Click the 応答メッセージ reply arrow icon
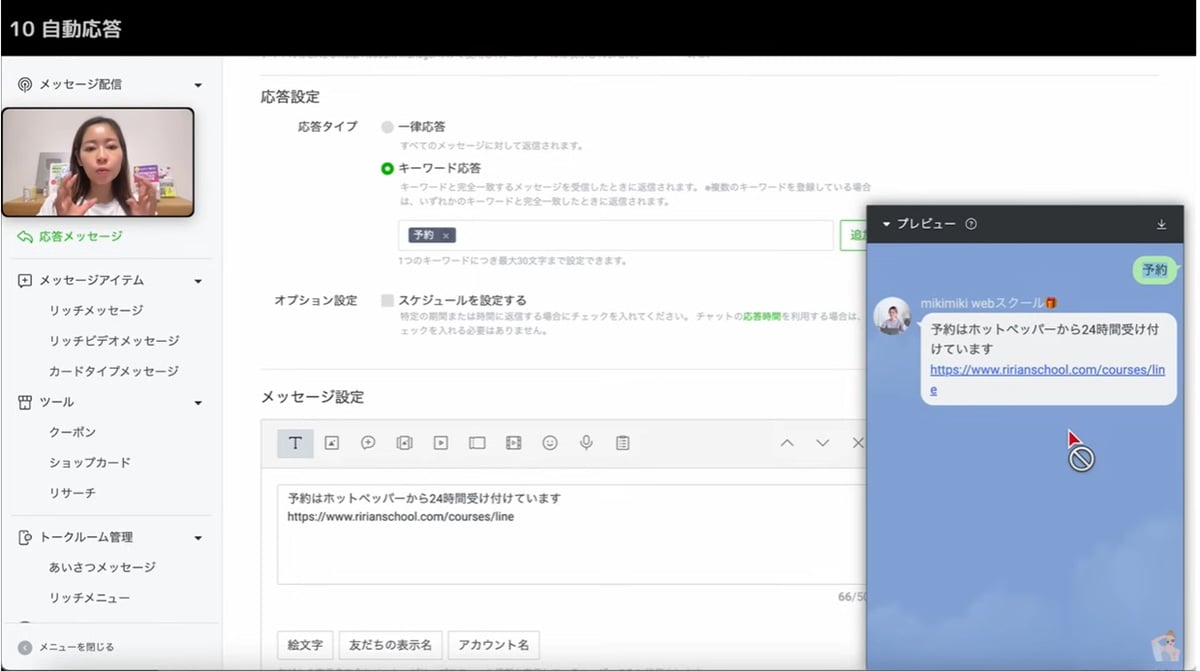The width and height of the screenshot is (1200, 671). coord(25,237)
